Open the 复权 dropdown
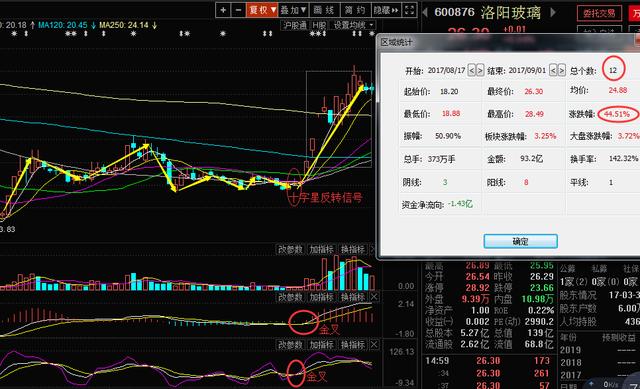Screen dimensions: 640x389 point(262,10)
